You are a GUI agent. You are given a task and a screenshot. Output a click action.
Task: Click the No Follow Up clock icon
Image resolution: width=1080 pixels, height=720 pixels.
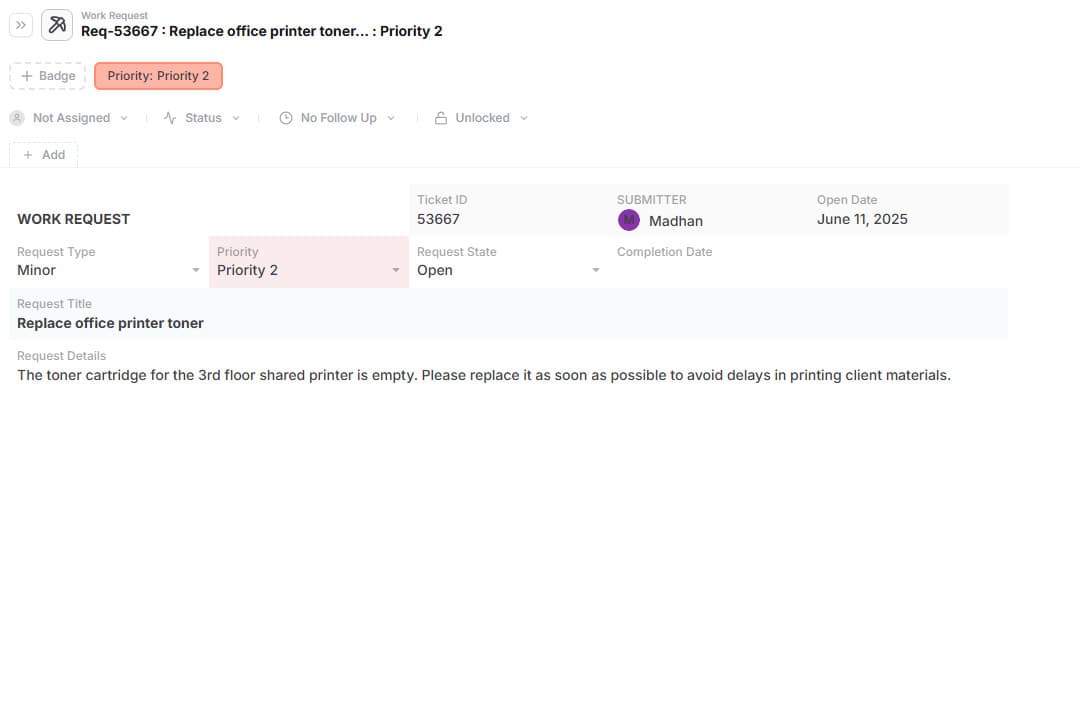(286, 118)
